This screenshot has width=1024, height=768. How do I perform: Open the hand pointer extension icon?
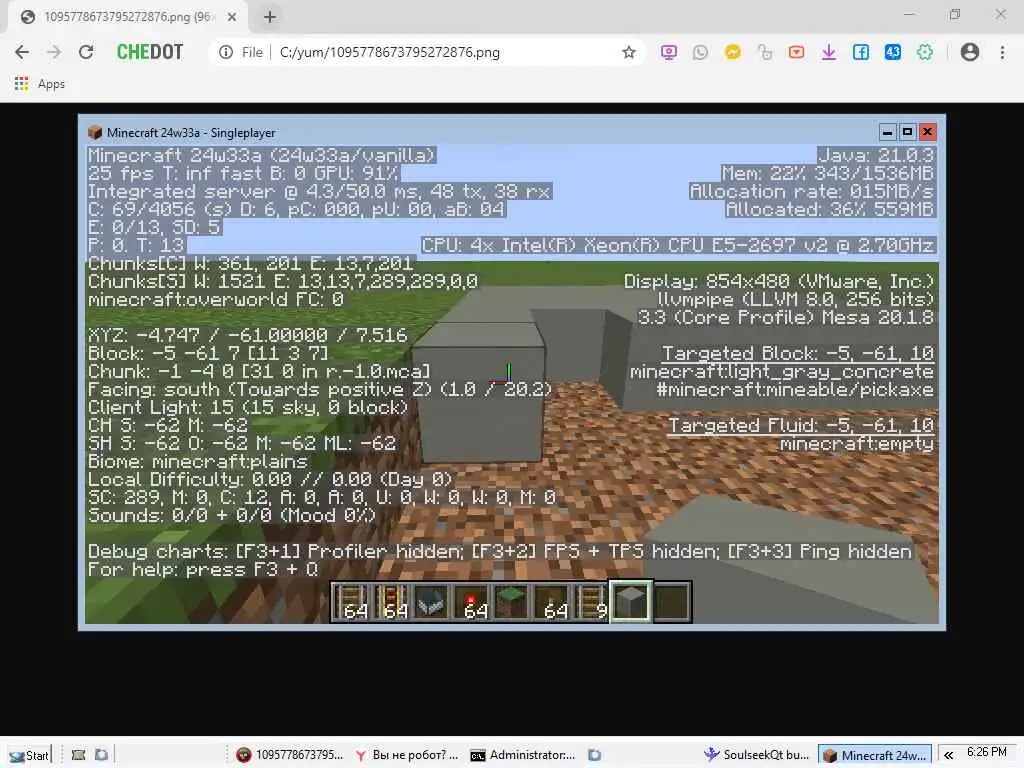click(x=764, y=52)
